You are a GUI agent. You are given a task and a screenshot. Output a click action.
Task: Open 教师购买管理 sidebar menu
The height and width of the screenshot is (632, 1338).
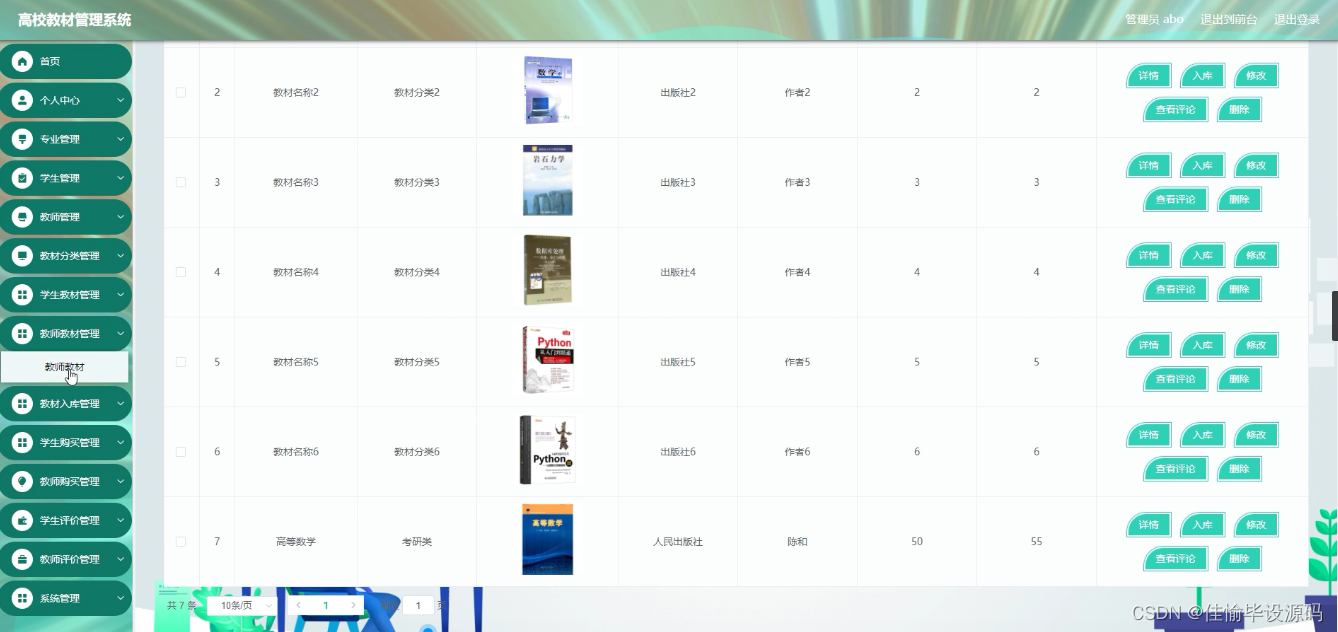65,482
